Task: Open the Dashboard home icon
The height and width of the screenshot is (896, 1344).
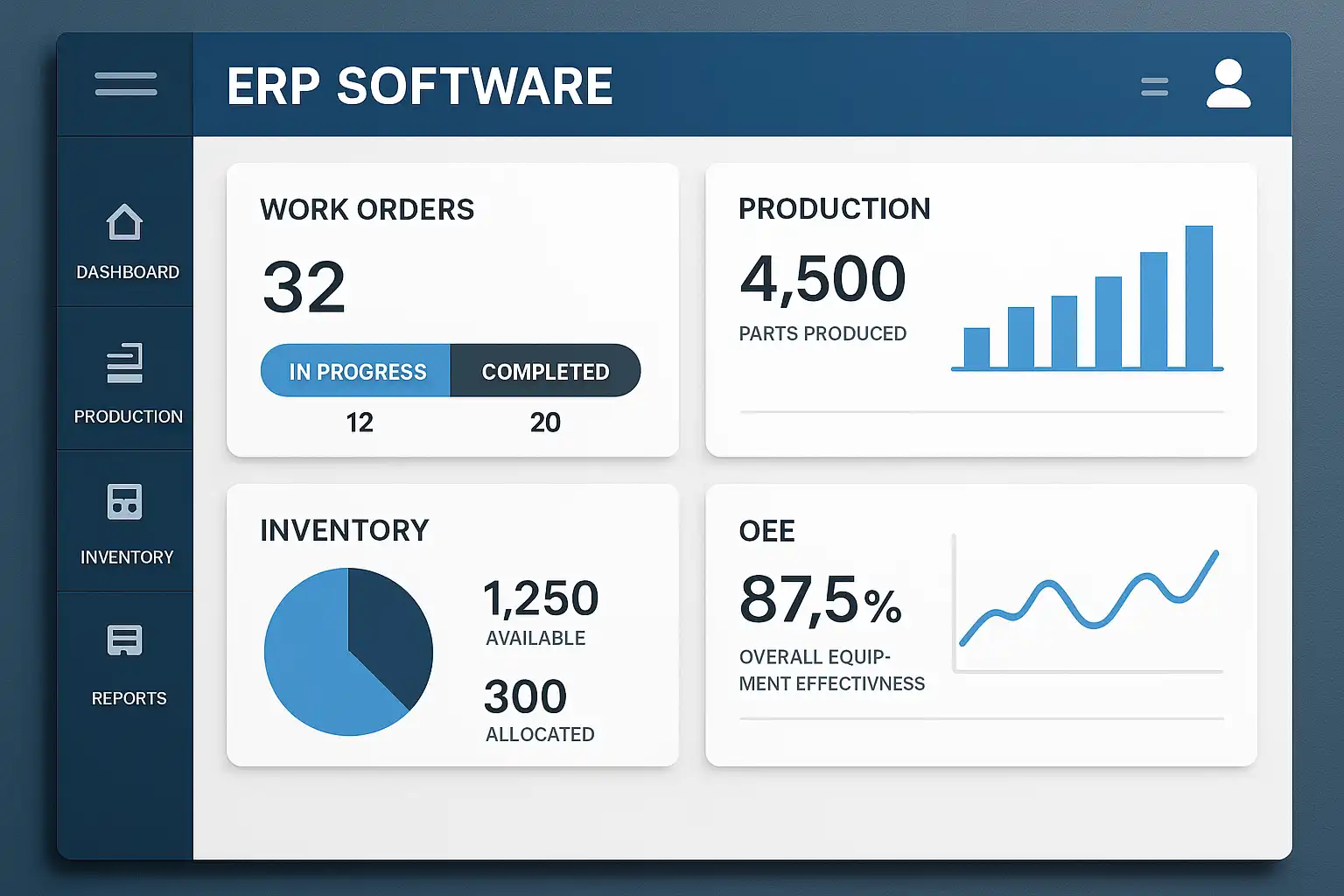Action: coord(124,222)
